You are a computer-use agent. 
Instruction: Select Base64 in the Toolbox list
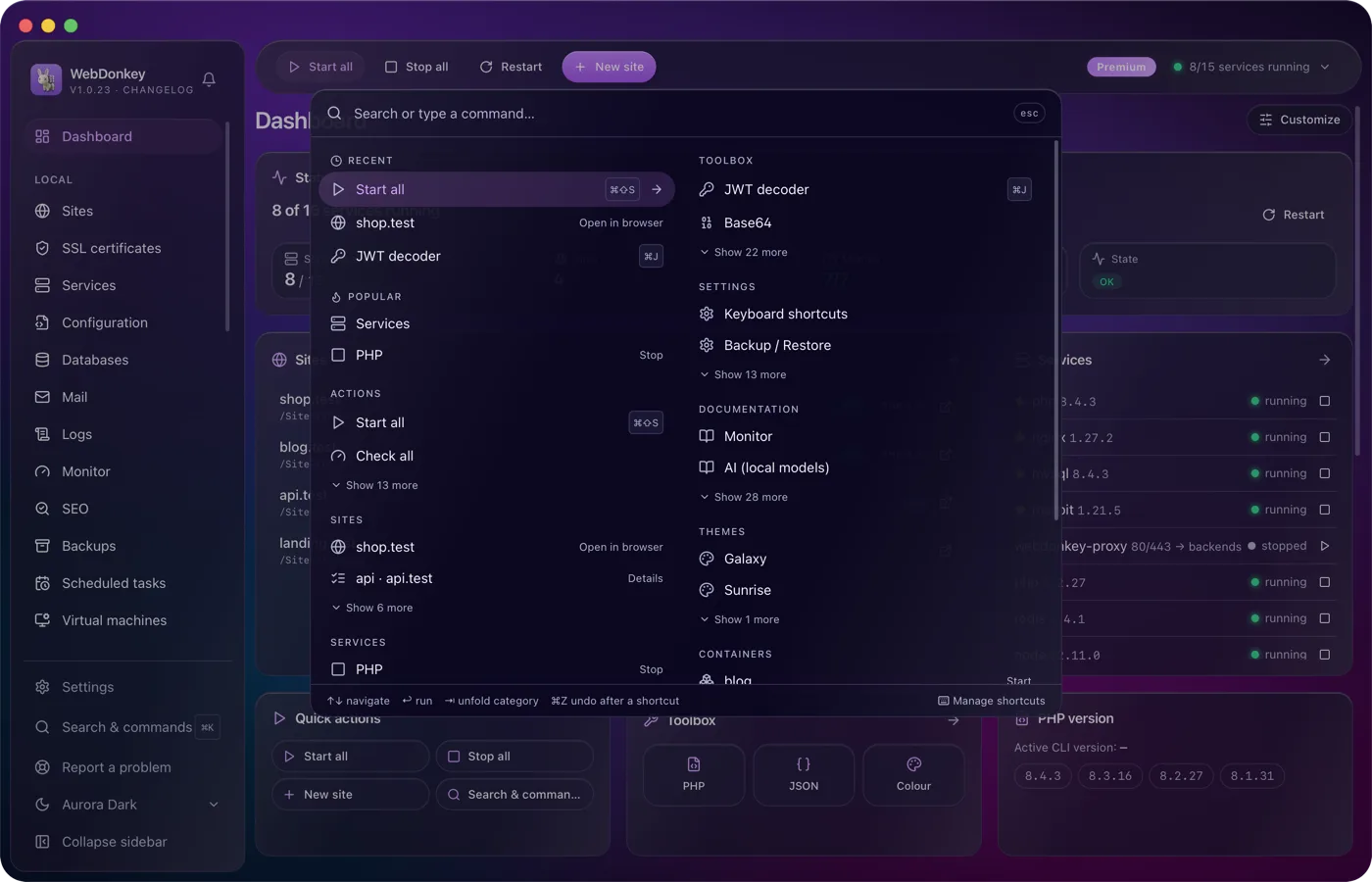pyautogui.click(x=865, y=222)
